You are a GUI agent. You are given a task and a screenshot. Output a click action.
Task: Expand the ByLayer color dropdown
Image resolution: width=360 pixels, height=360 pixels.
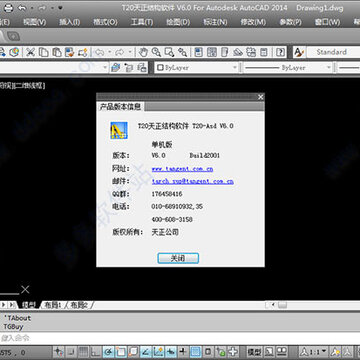click(196, 68)
